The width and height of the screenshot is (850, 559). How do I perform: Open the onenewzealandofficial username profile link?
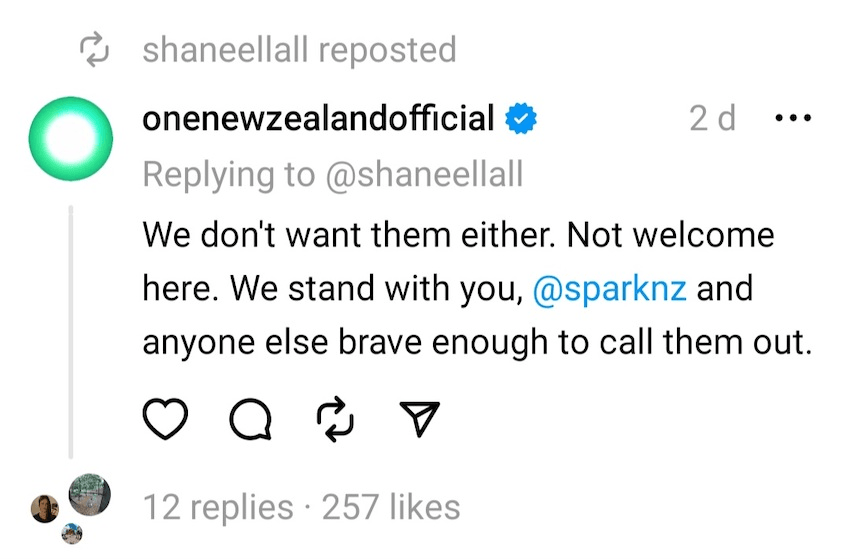[318, 118]
